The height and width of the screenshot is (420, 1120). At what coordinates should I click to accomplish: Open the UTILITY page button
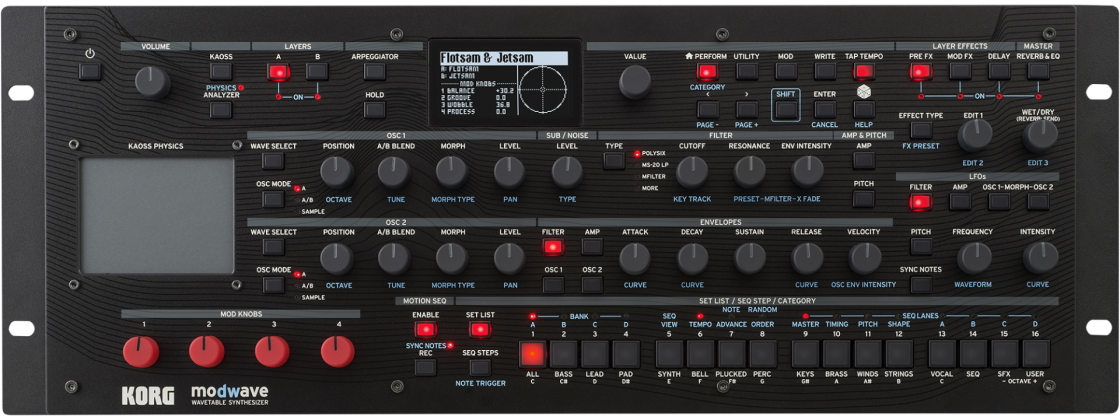click(x=747, y=71)
